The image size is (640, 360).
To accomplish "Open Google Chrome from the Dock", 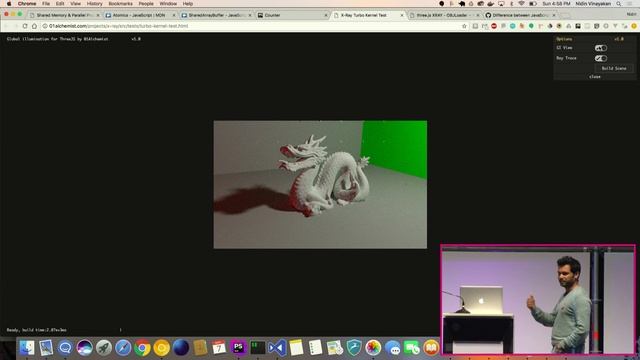I will [142, 348].
